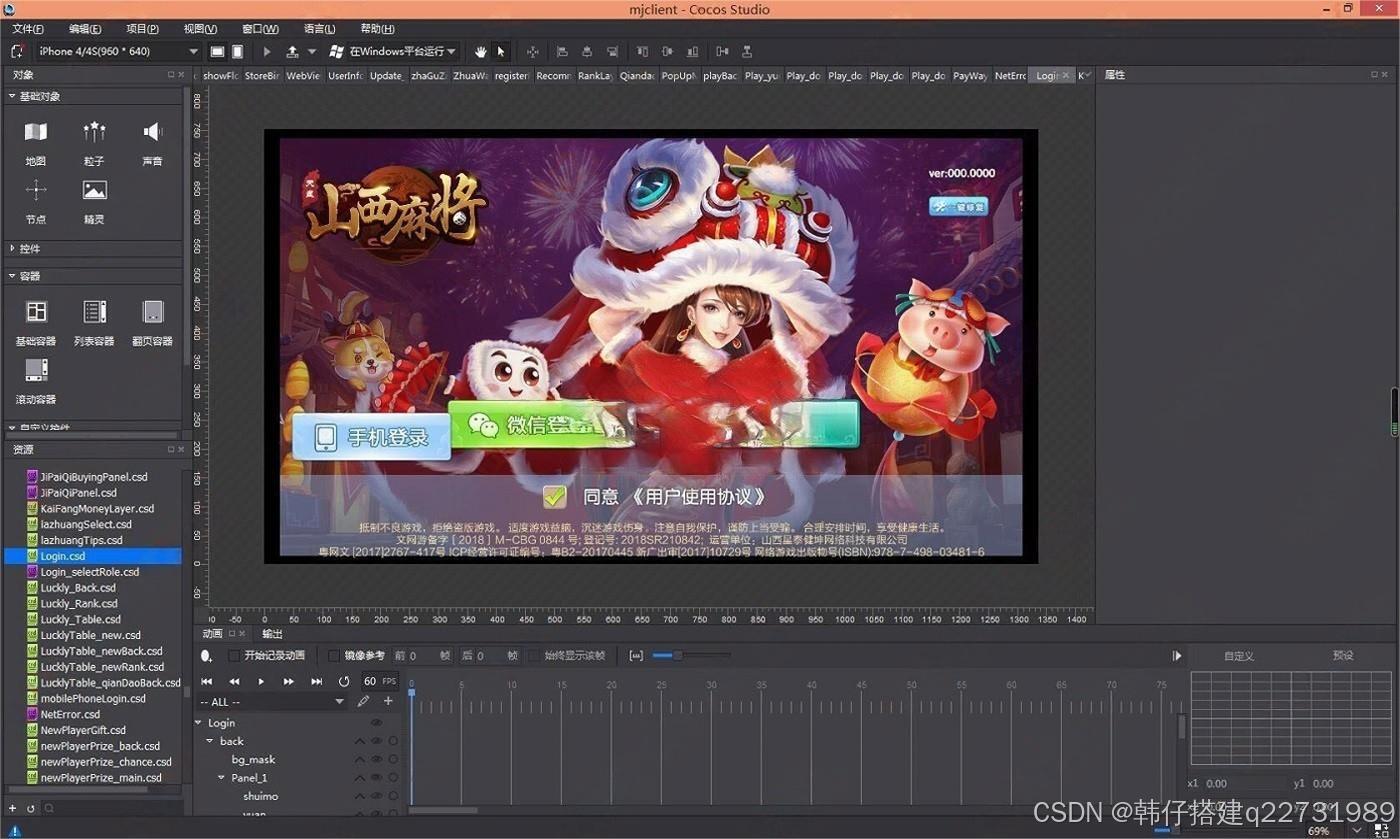Open the 编辑(E) menu
Viewport: 1400px width, 839px height.
coord(85,29)
